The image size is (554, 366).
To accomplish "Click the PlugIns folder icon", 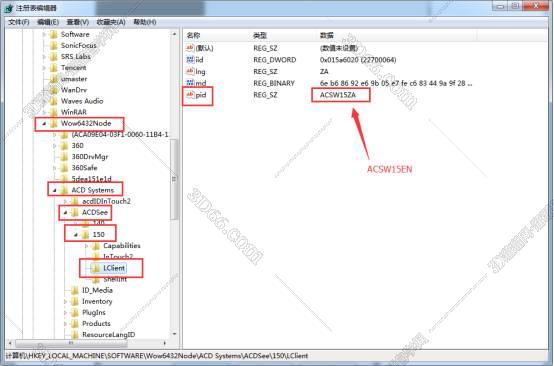I will pos(75,313).
